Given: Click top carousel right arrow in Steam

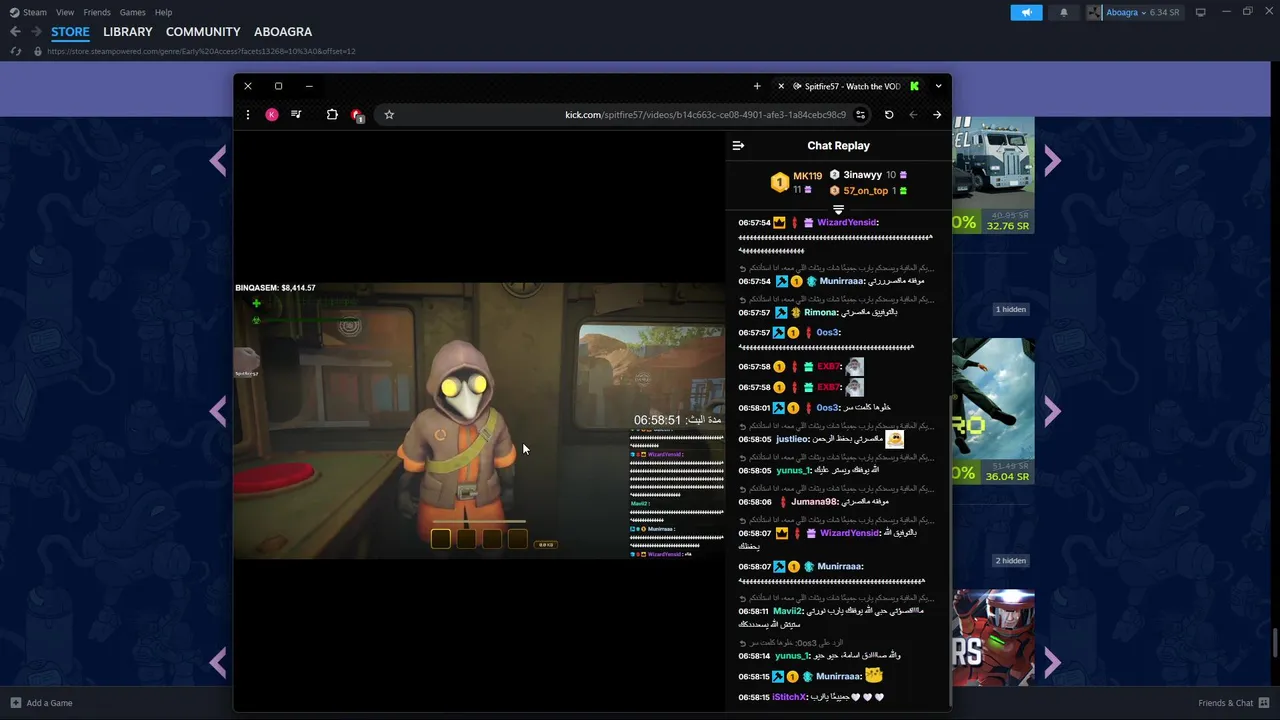Looking at the screenshot, I should (1052, 160).
